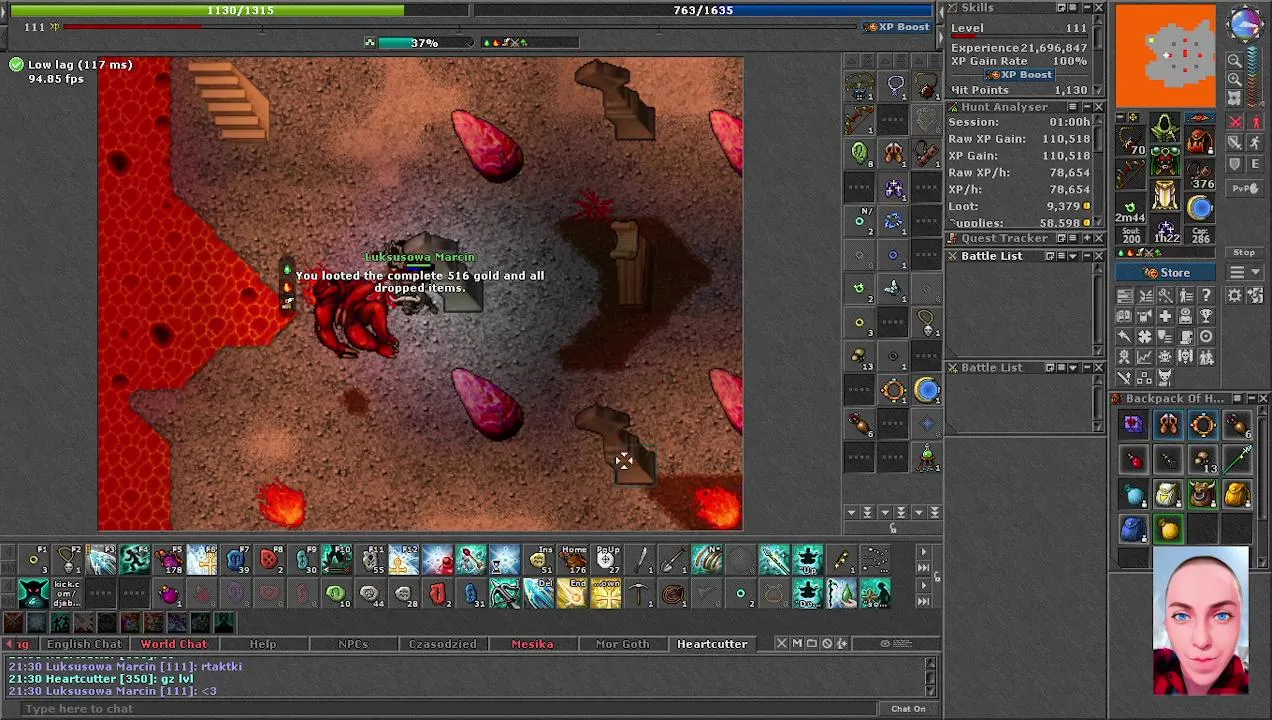Select the Heartcutter chat tab
1272x720 pixels.
[x=712, y=644]
